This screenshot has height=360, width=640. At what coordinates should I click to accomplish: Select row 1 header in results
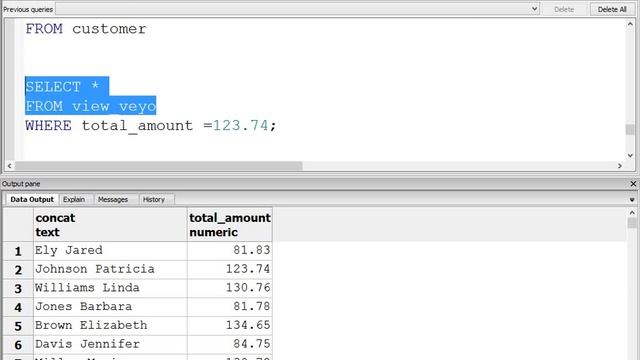(18, 251)
